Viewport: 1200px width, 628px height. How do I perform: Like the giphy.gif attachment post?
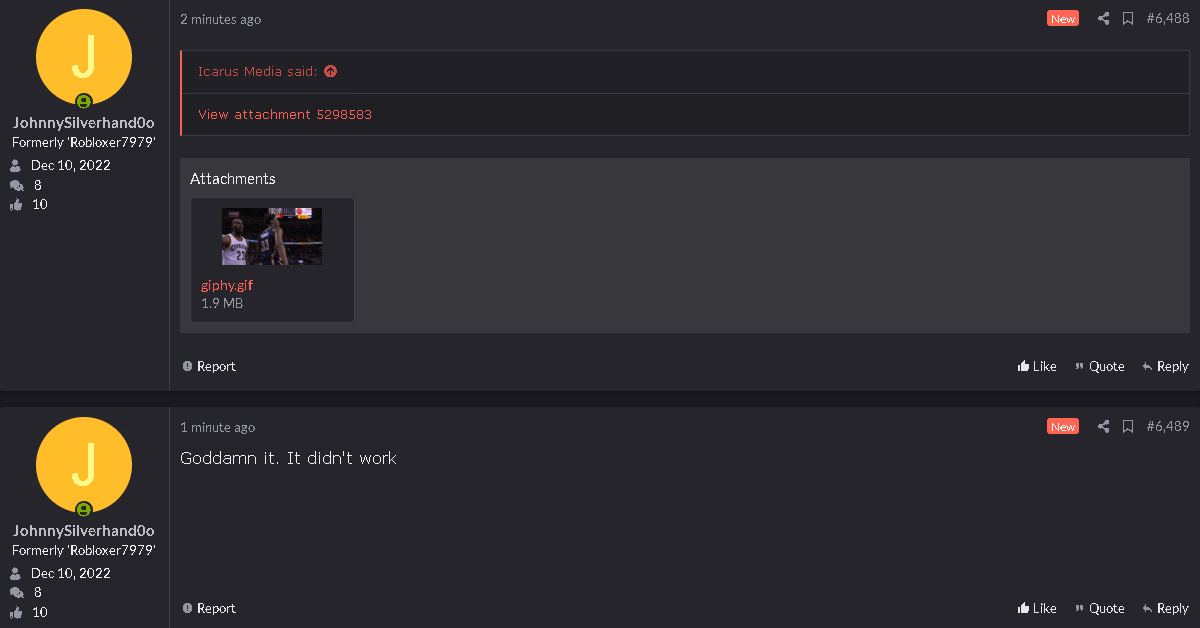click(1037, 366)
